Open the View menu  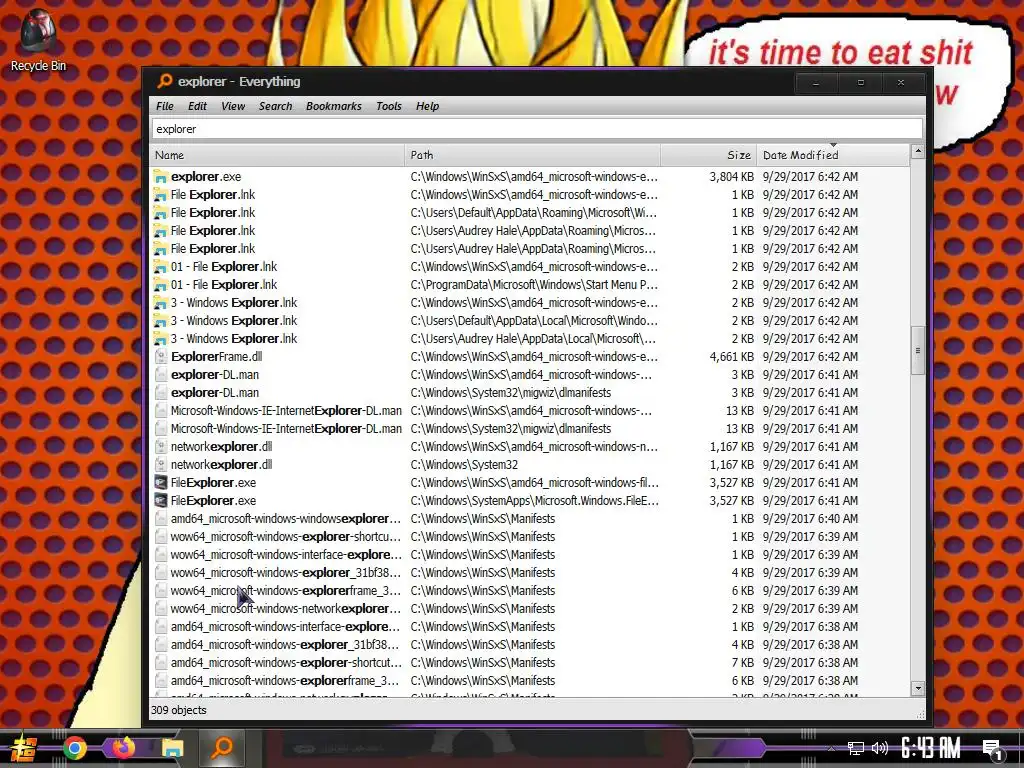pyautogui.click(x=233, y=106)
